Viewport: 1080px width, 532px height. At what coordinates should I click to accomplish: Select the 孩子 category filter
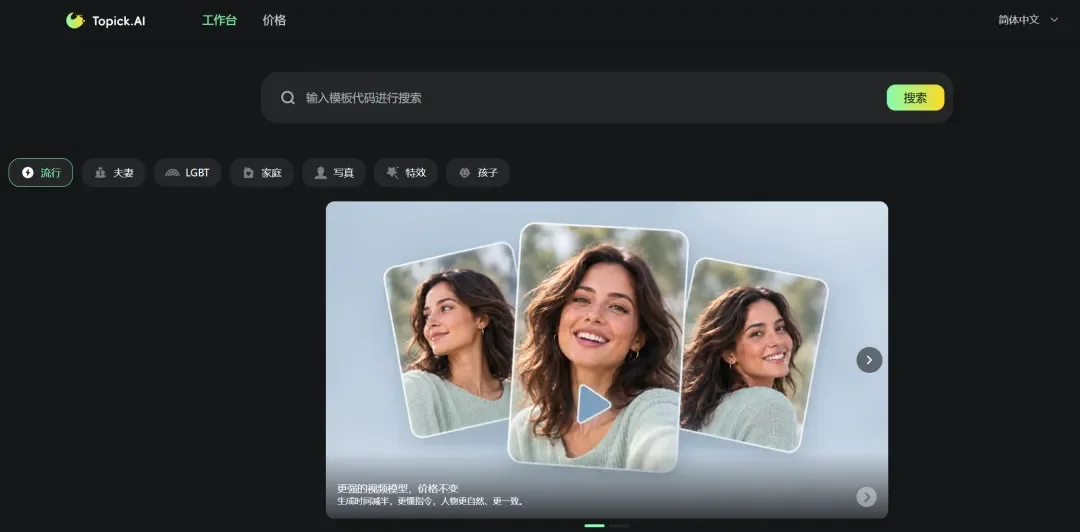[x=477, y=172]
